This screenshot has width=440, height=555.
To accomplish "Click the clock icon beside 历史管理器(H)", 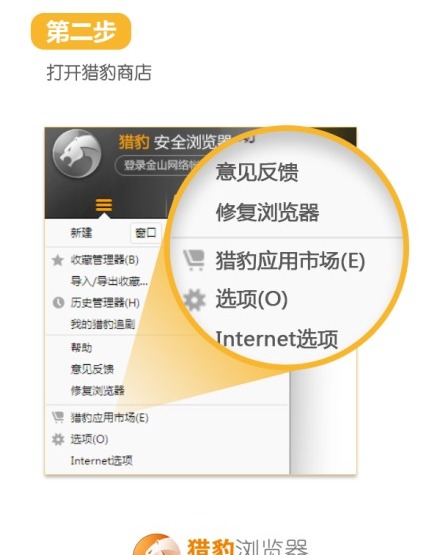I will (58, 303).
